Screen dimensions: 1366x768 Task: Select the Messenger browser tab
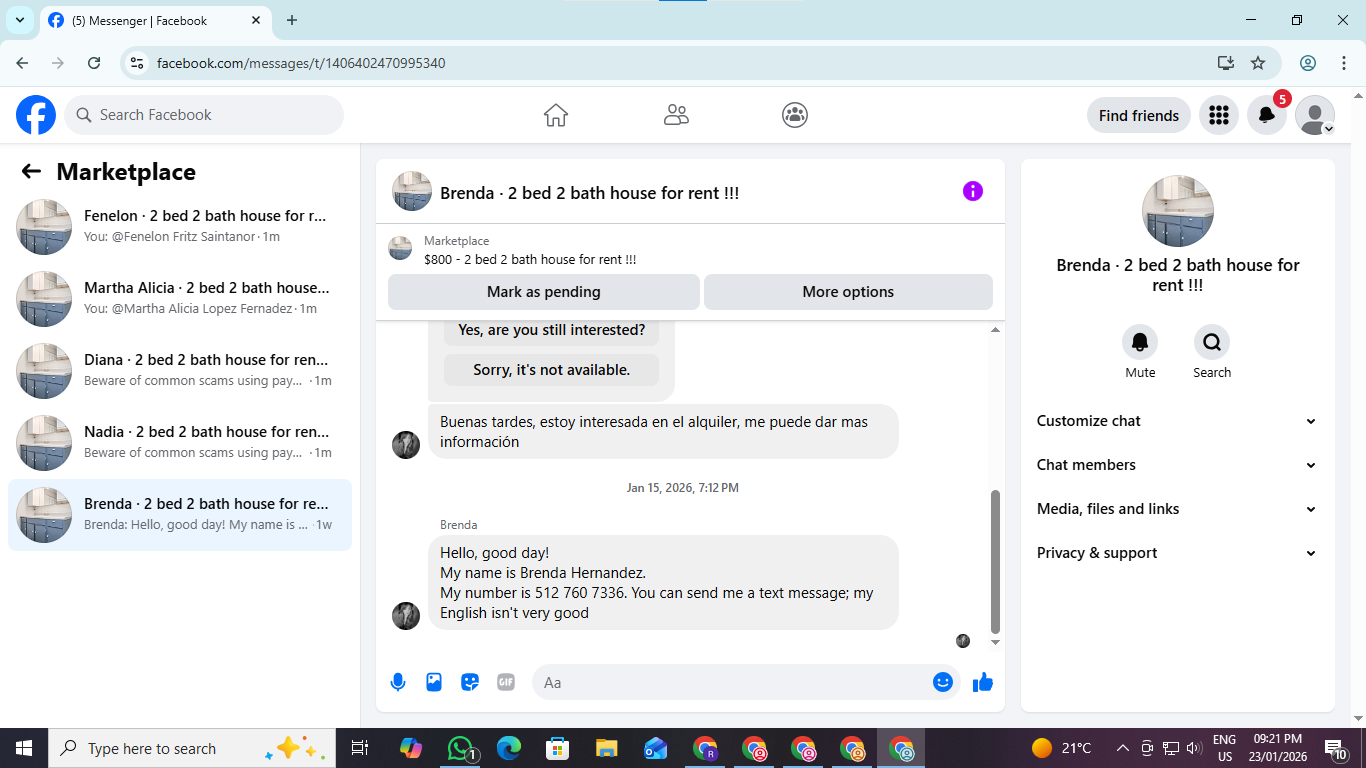coord(155,20)
